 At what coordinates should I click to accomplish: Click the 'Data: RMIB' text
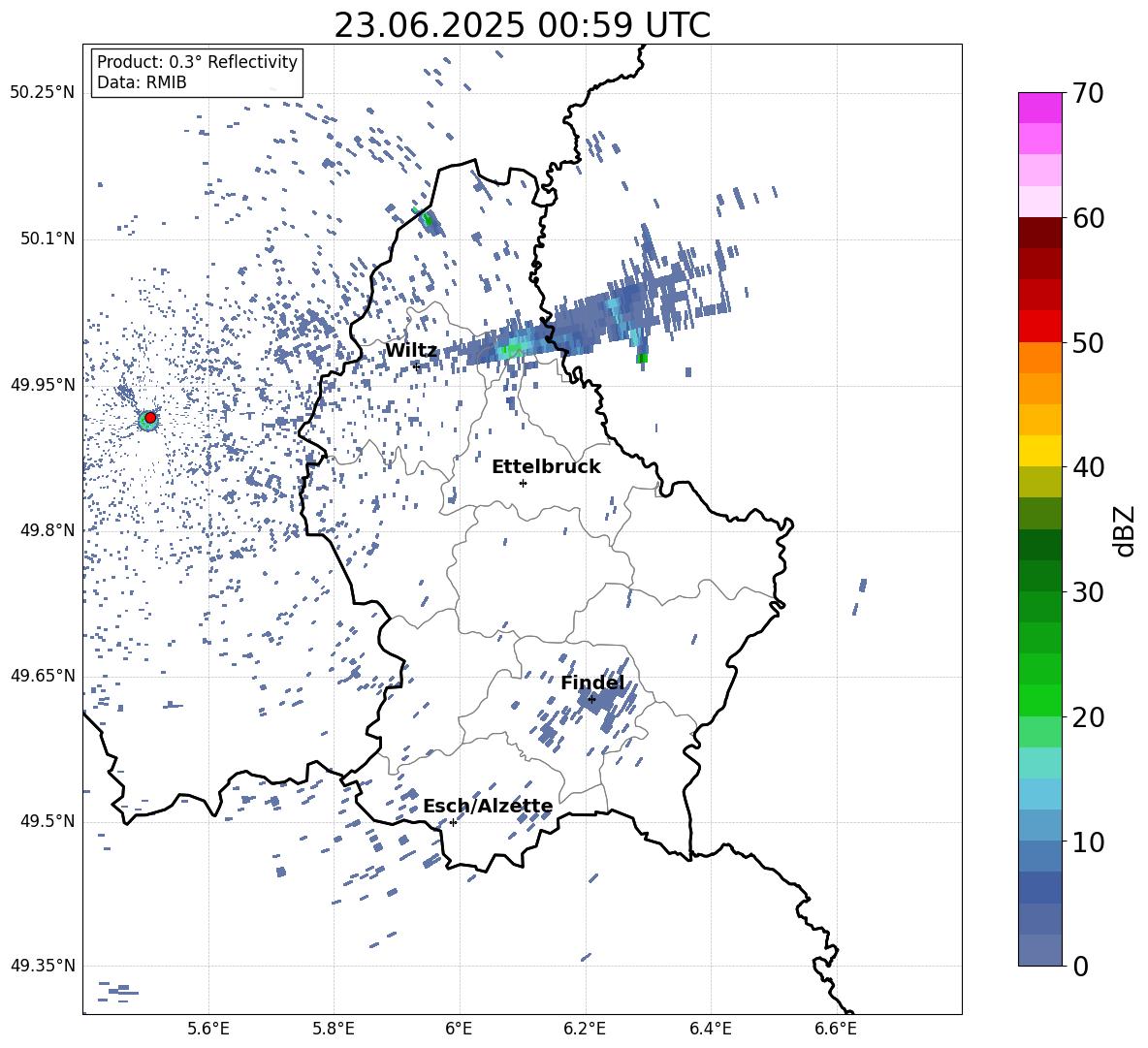tap(142, 82)
